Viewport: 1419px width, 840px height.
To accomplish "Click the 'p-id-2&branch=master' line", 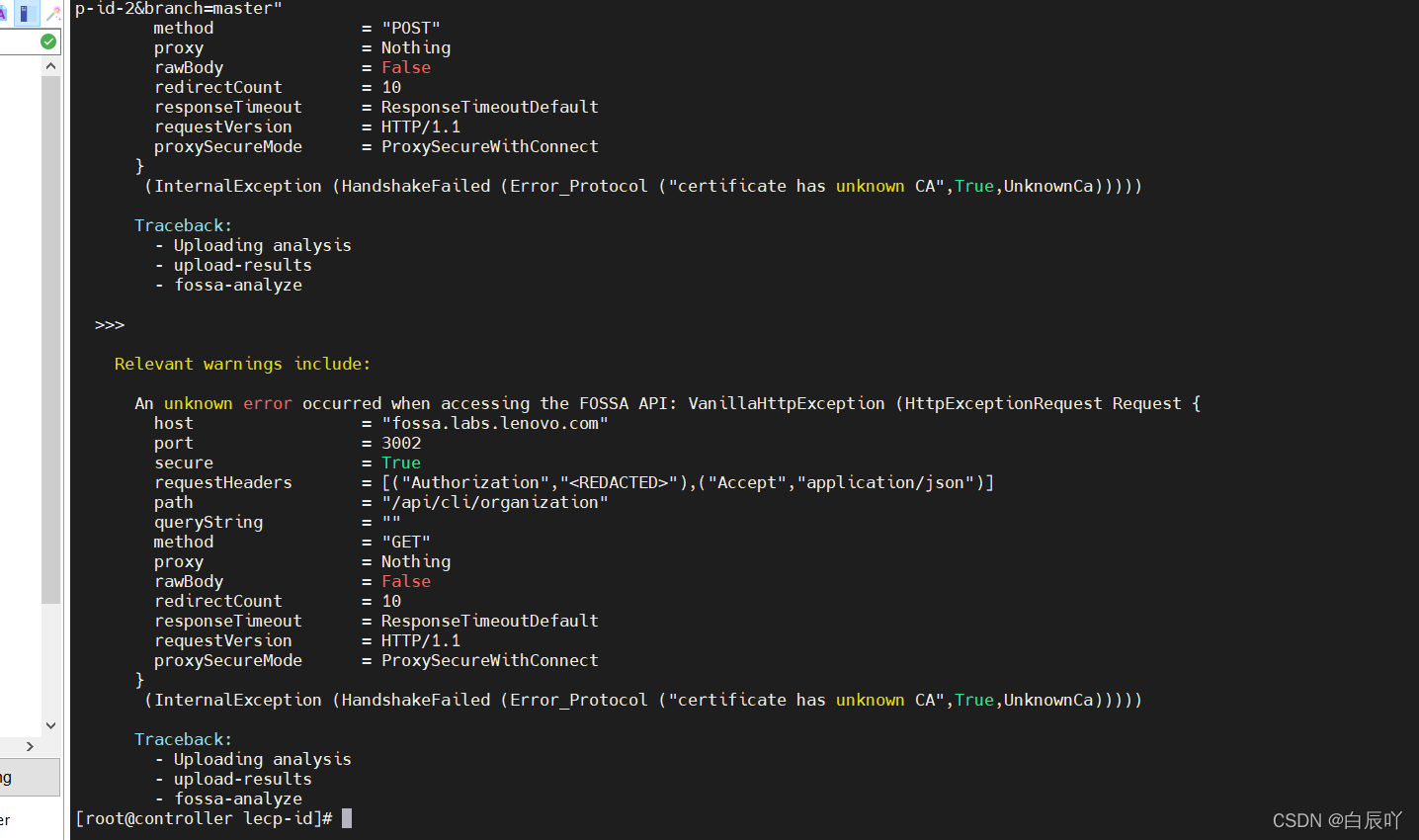I will tap(179, 8).
